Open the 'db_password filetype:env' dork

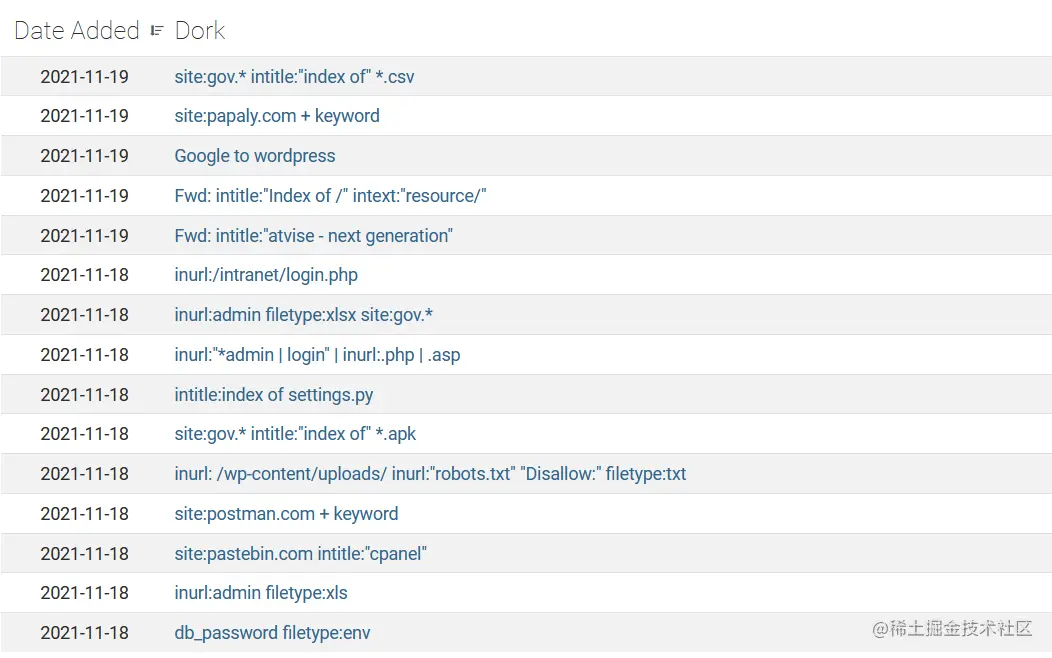click(272, 633)
